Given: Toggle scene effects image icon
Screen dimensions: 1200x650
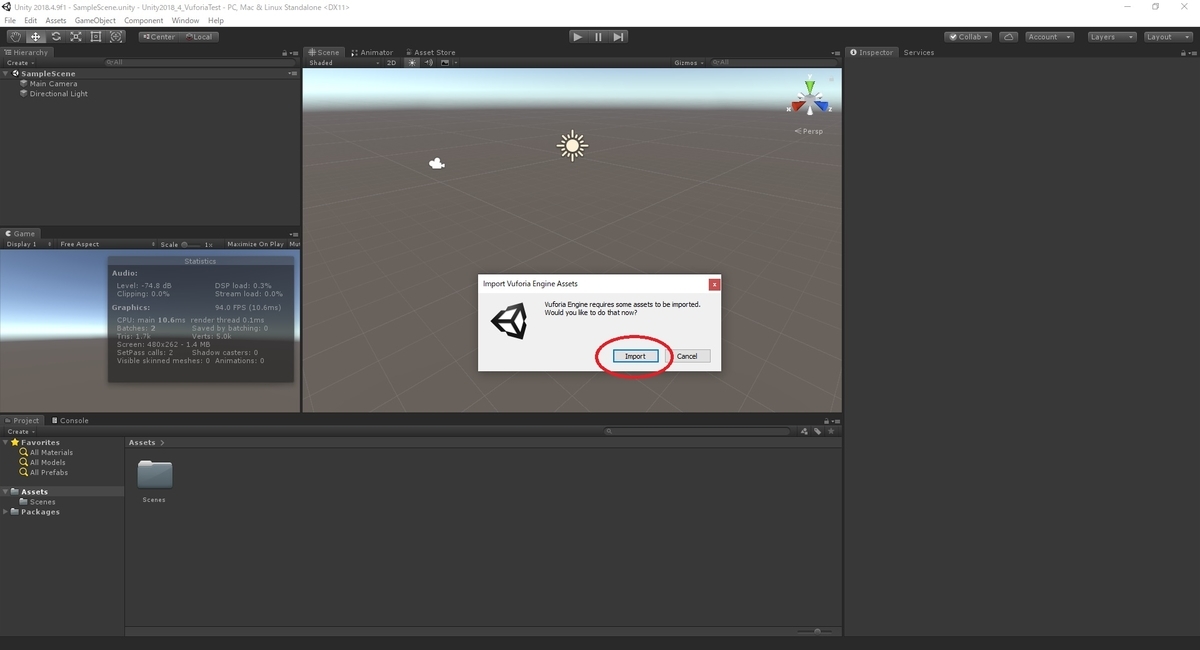Looking at the screenshot, I should pos(445,62).
